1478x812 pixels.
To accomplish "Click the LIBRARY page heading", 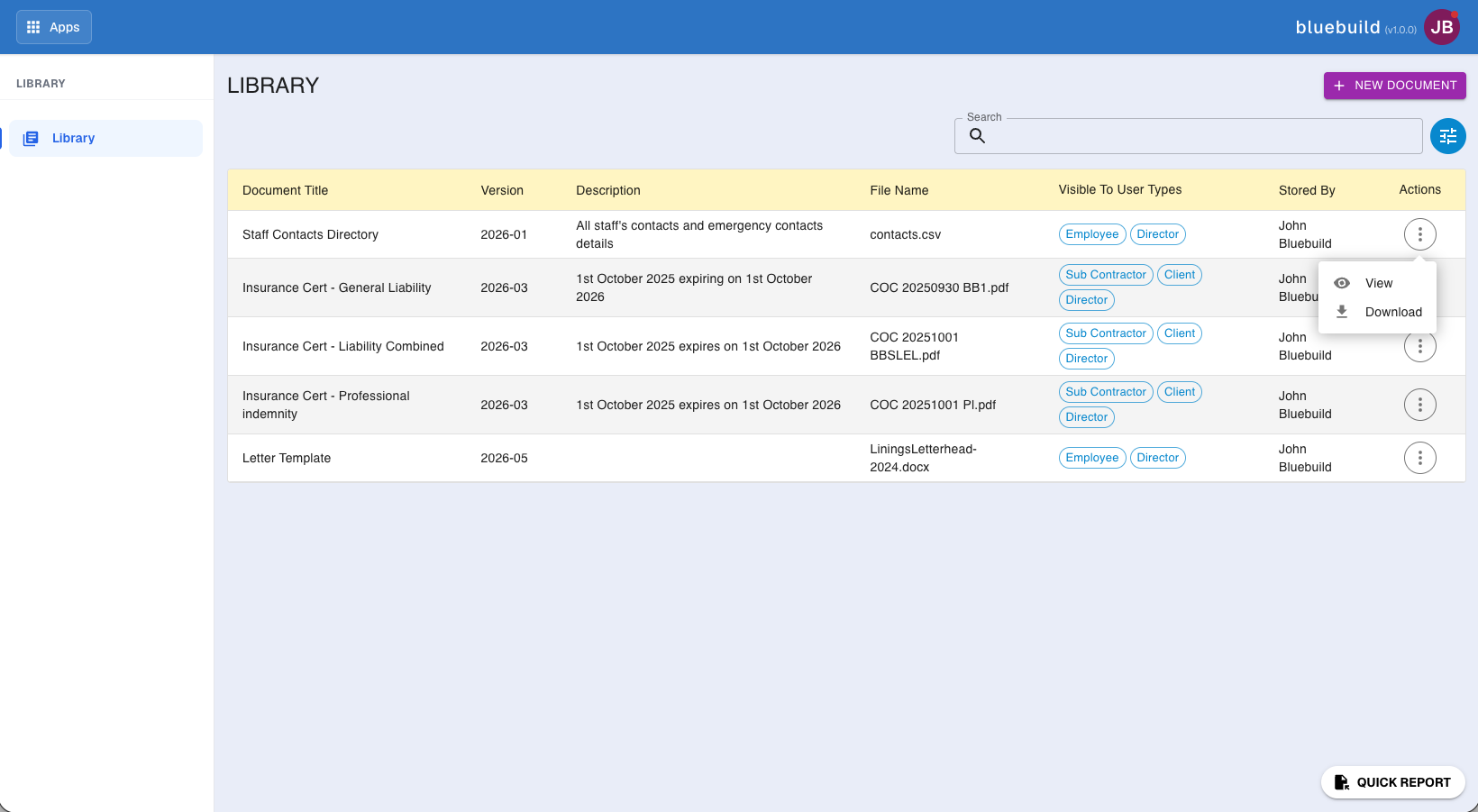I will click(273, 86).
